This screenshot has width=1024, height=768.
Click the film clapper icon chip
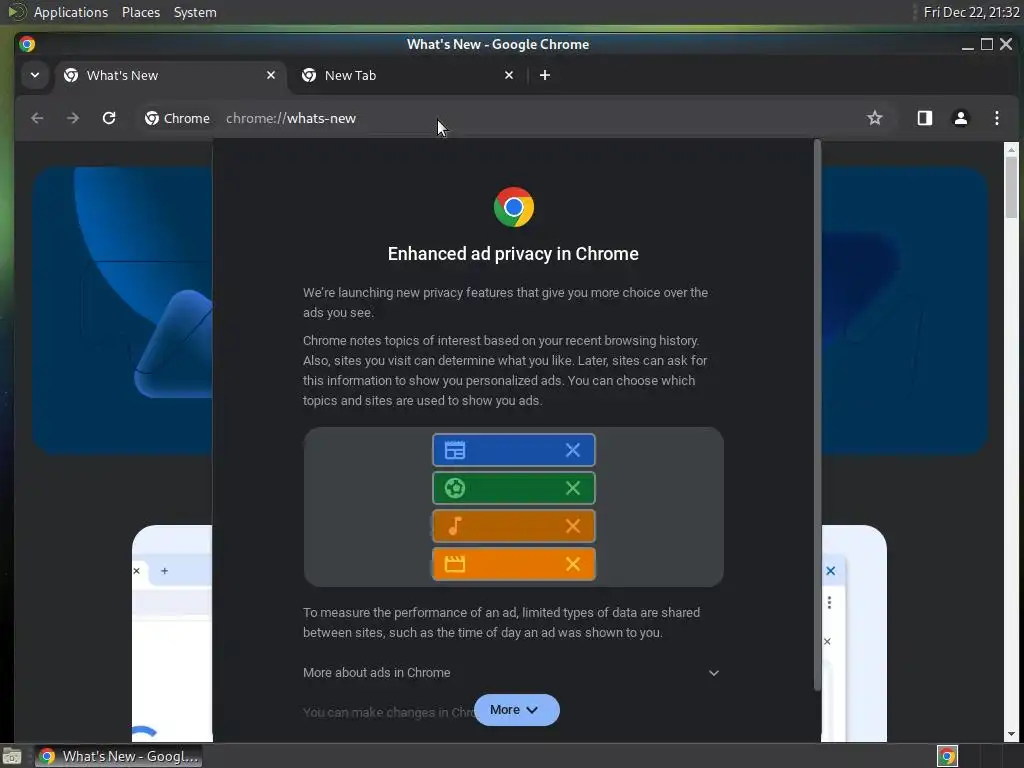point(455,564)
